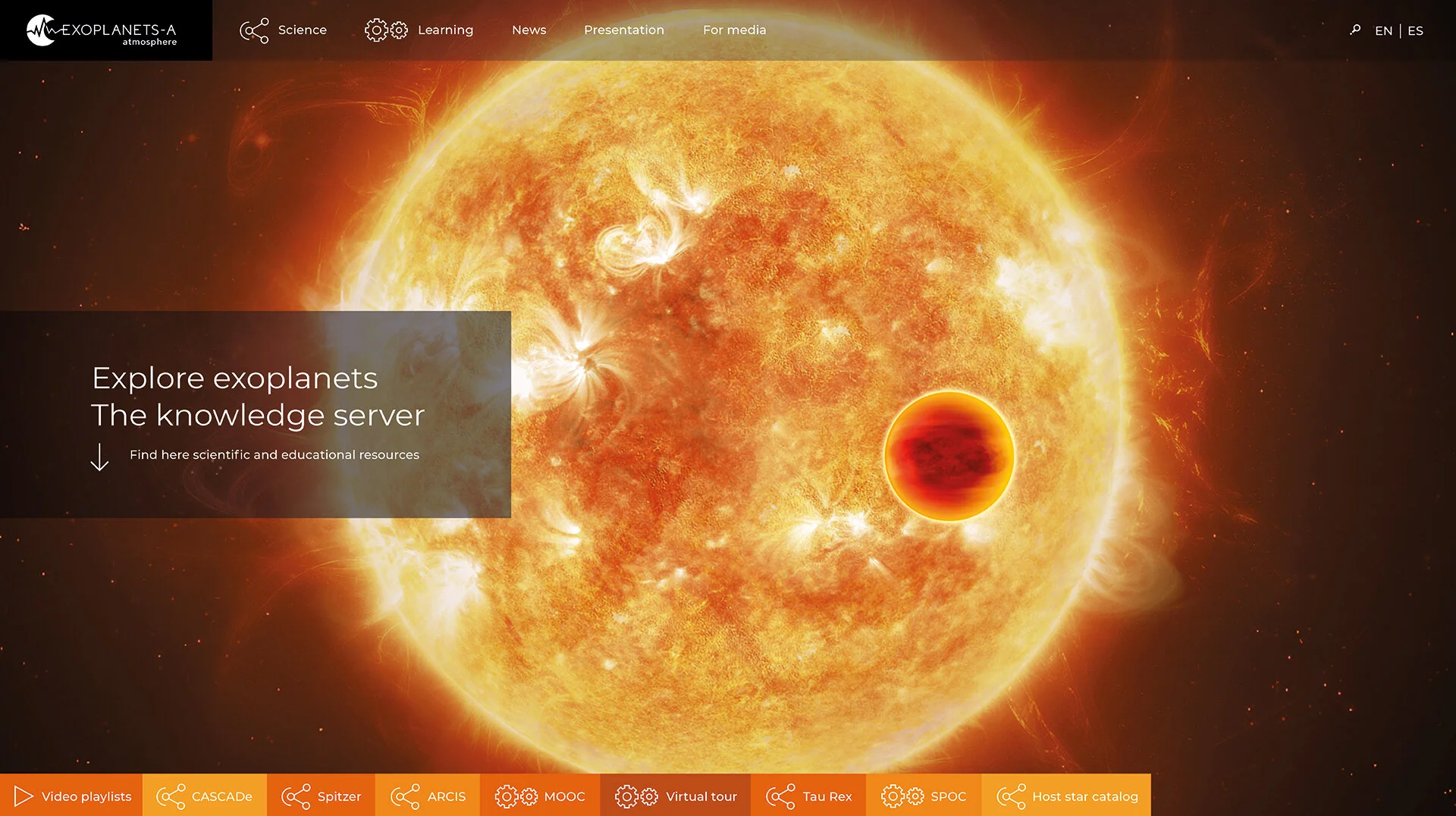Open the SPOC link
This screenshot has height=816, width=1456.
pos(924,796)
